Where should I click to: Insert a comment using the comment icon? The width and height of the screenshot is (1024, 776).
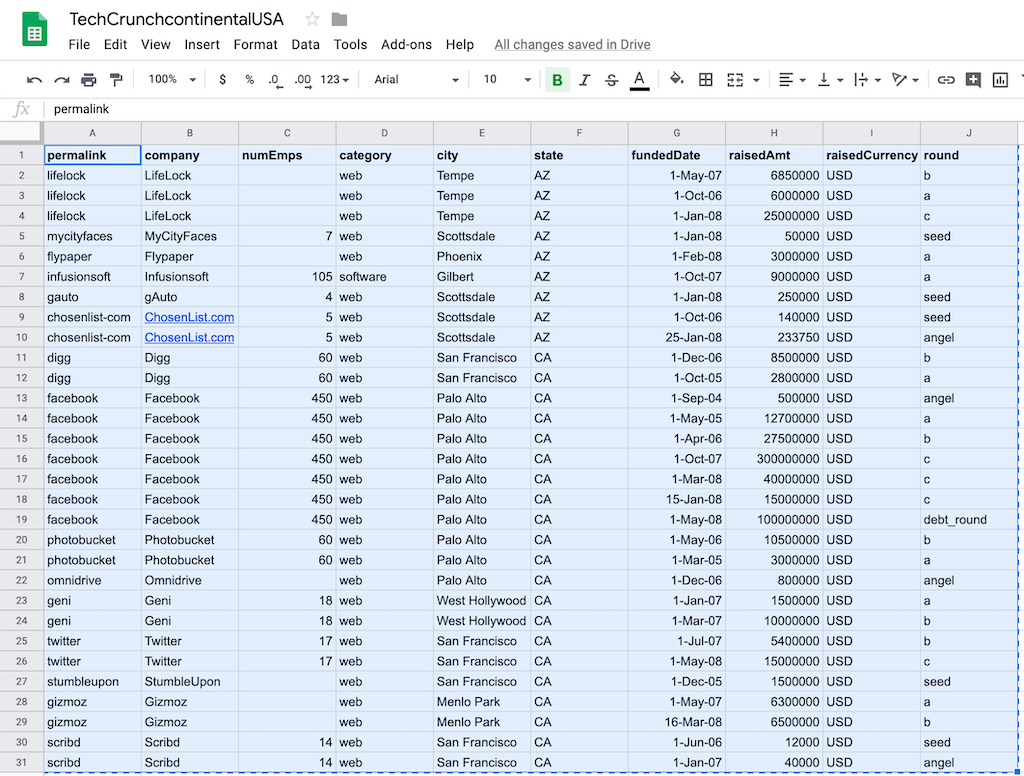972,78
